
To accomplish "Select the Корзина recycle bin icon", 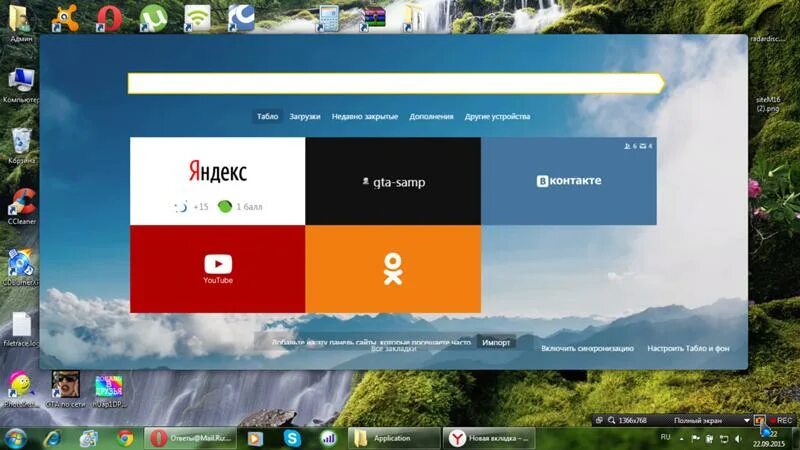I will click(21, 146).
